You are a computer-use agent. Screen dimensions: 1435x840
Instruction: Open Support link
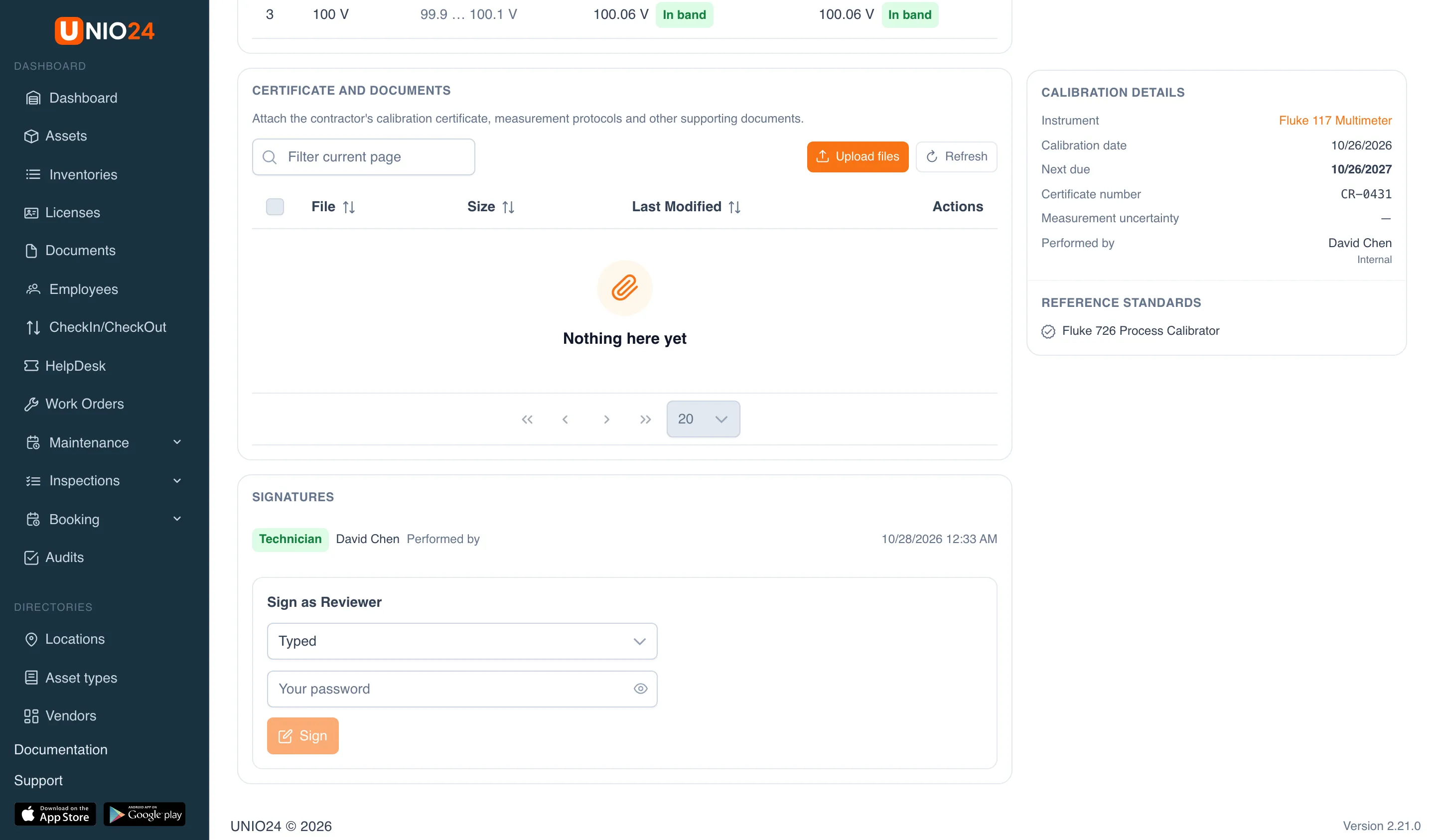tap(38, 781)
